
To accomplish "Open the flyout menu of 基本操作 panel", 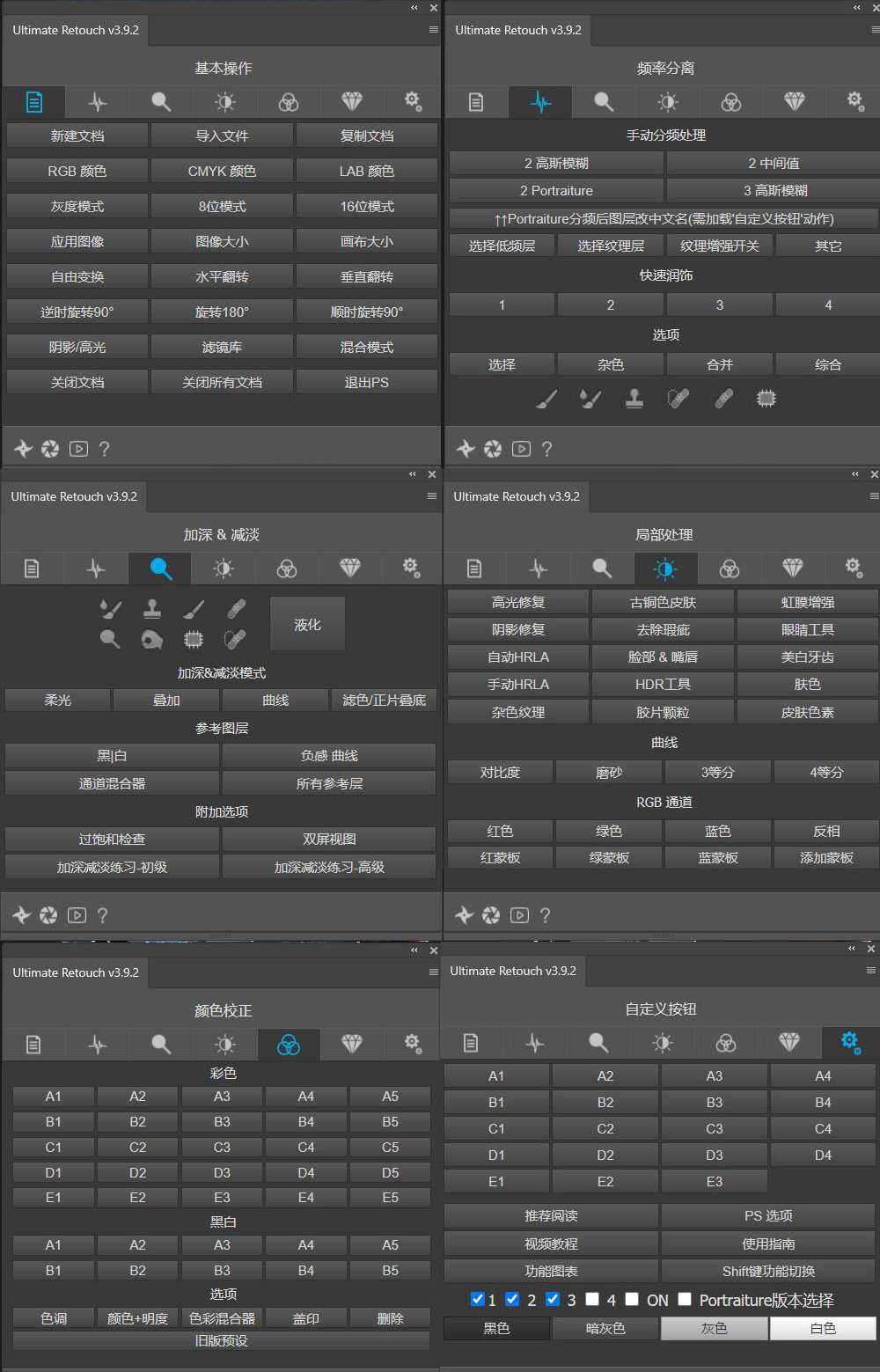I will tap(433, 30).
